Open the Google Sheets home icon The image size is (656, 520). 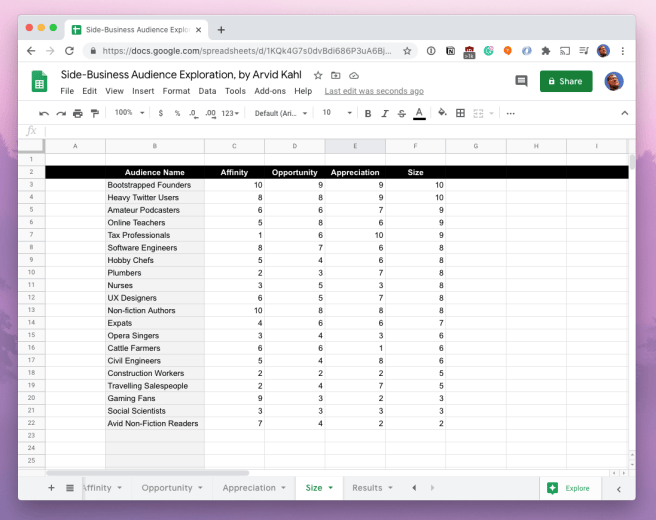tap(39, 81)
